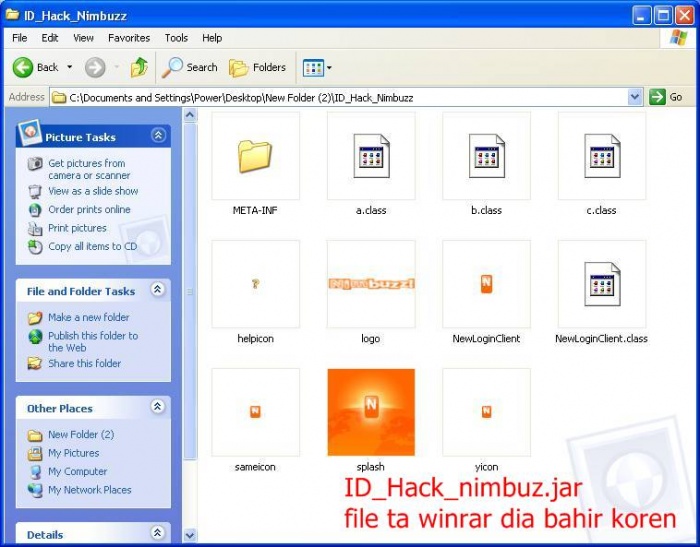Click the Order prints online icon

point(35,210)
